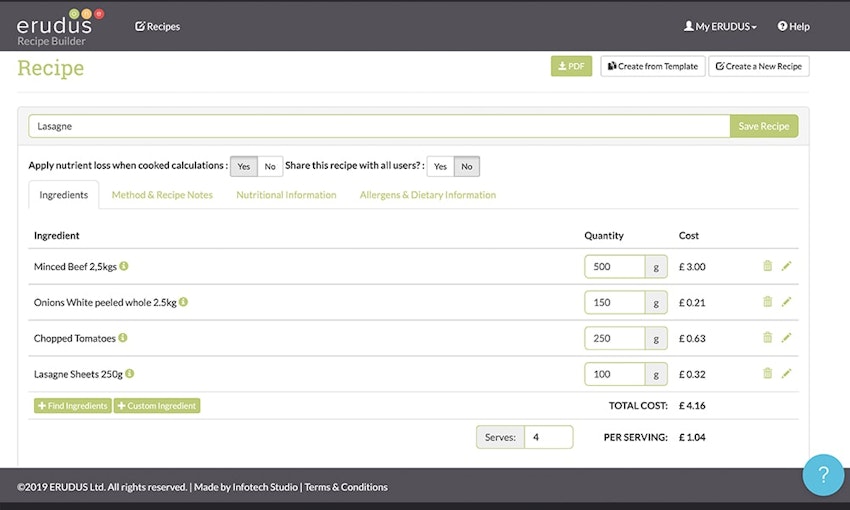The image size is (850, 510).
Task: Click the Chopped Tomatoes quantity field
Action: pos(615,338)
